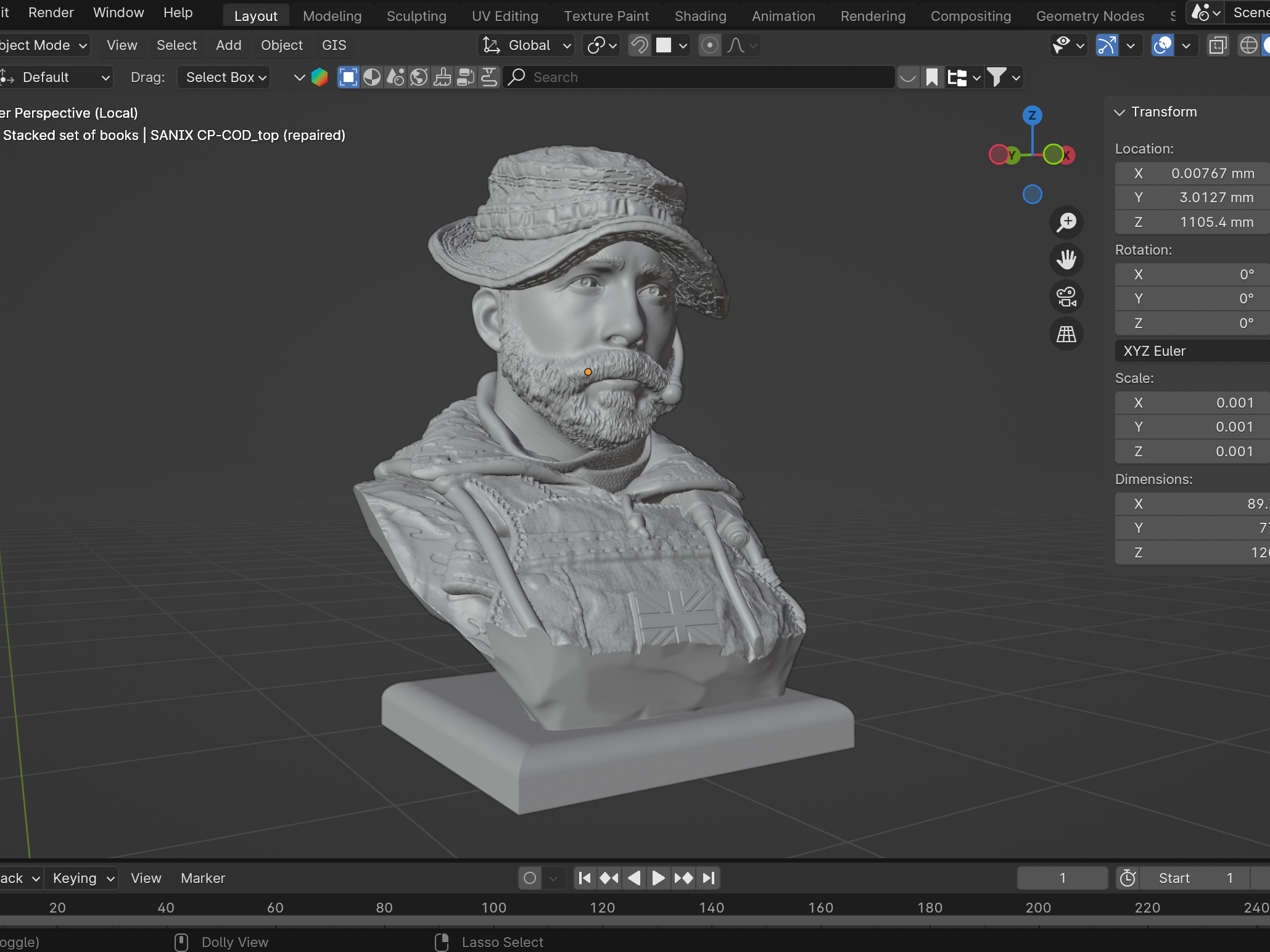Click the zoom viewport magnifier icon
The height and width of the screenshot is (952, 1270).
(1066, 223)
